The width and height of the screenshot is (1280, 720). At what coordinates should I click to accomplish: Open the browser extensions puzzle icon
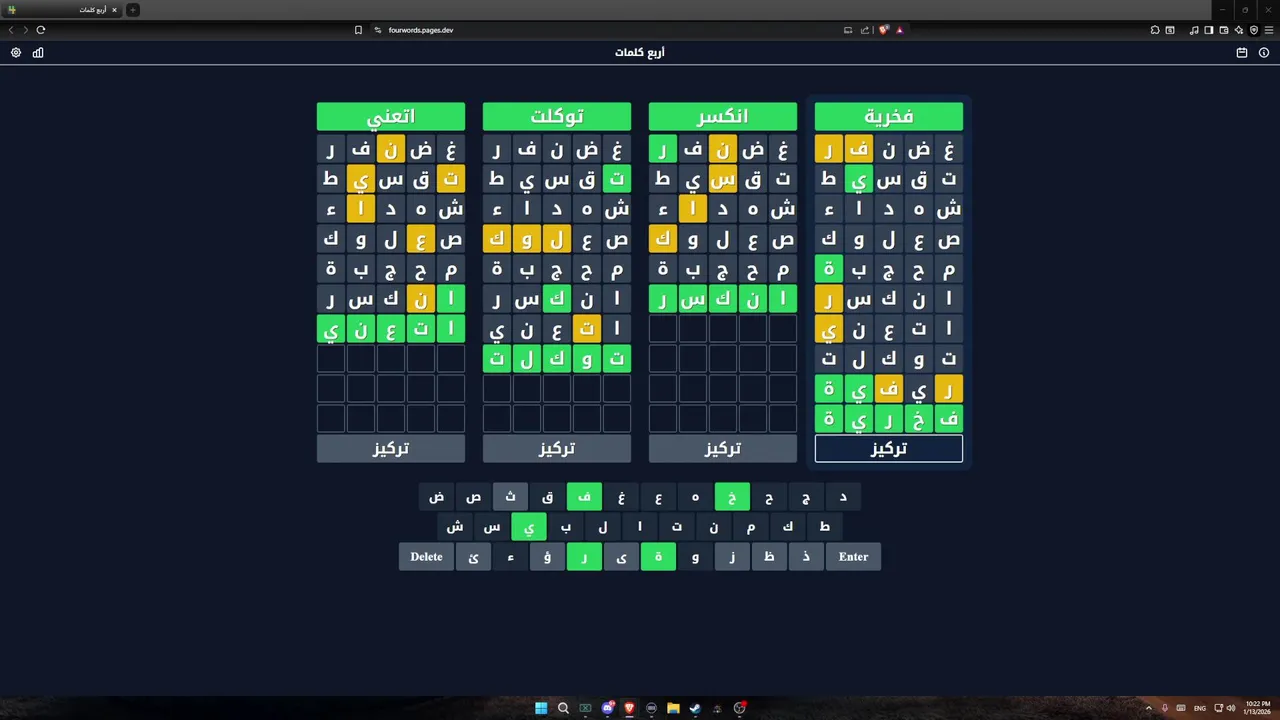(1155, 30)
